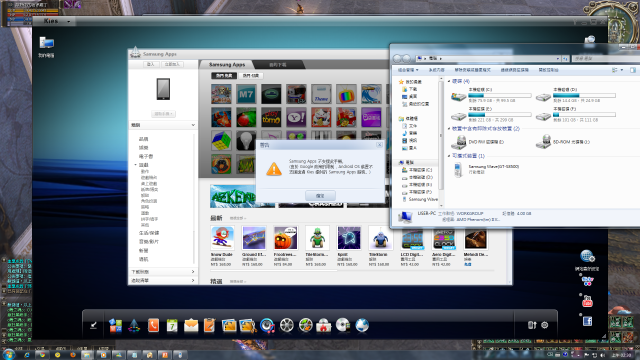Image resolution: width=640 pixels, height=360 pixels.
Task: Click Samsung Wave phone device icon in Explorer
Action: pyautogui.click(x=458, y=169)
